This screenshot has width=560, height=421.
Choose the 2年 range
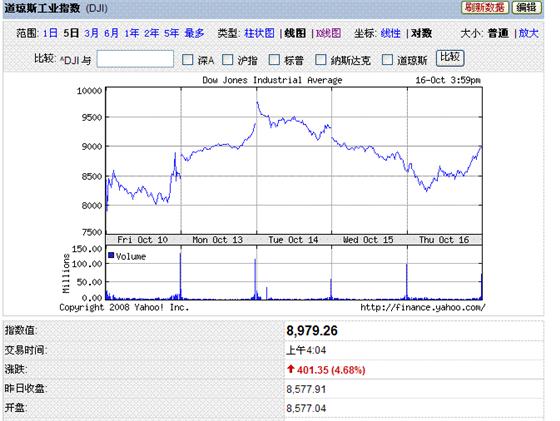151,33
